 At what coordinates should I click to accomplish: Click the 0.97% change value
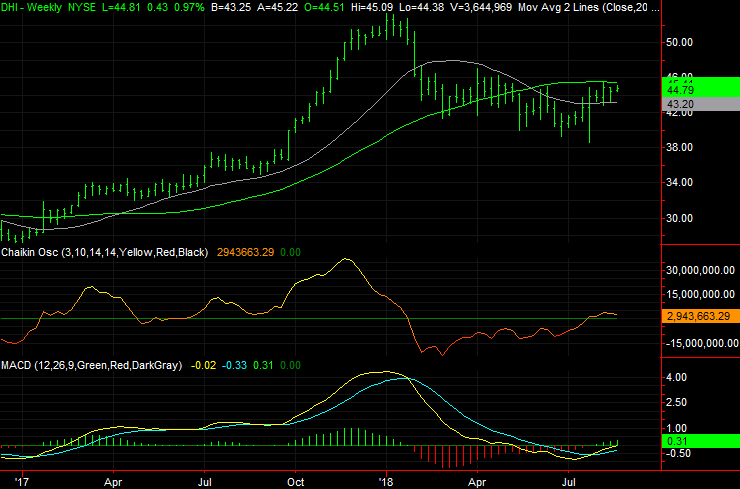(x=188, y=7)
